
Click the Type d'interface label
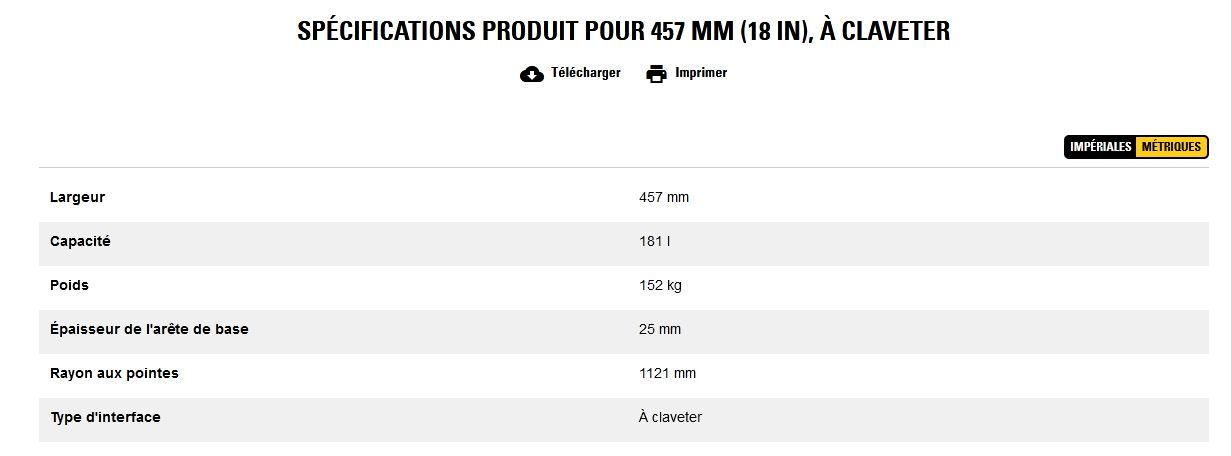pyautogui.click(x=105, y=418)
